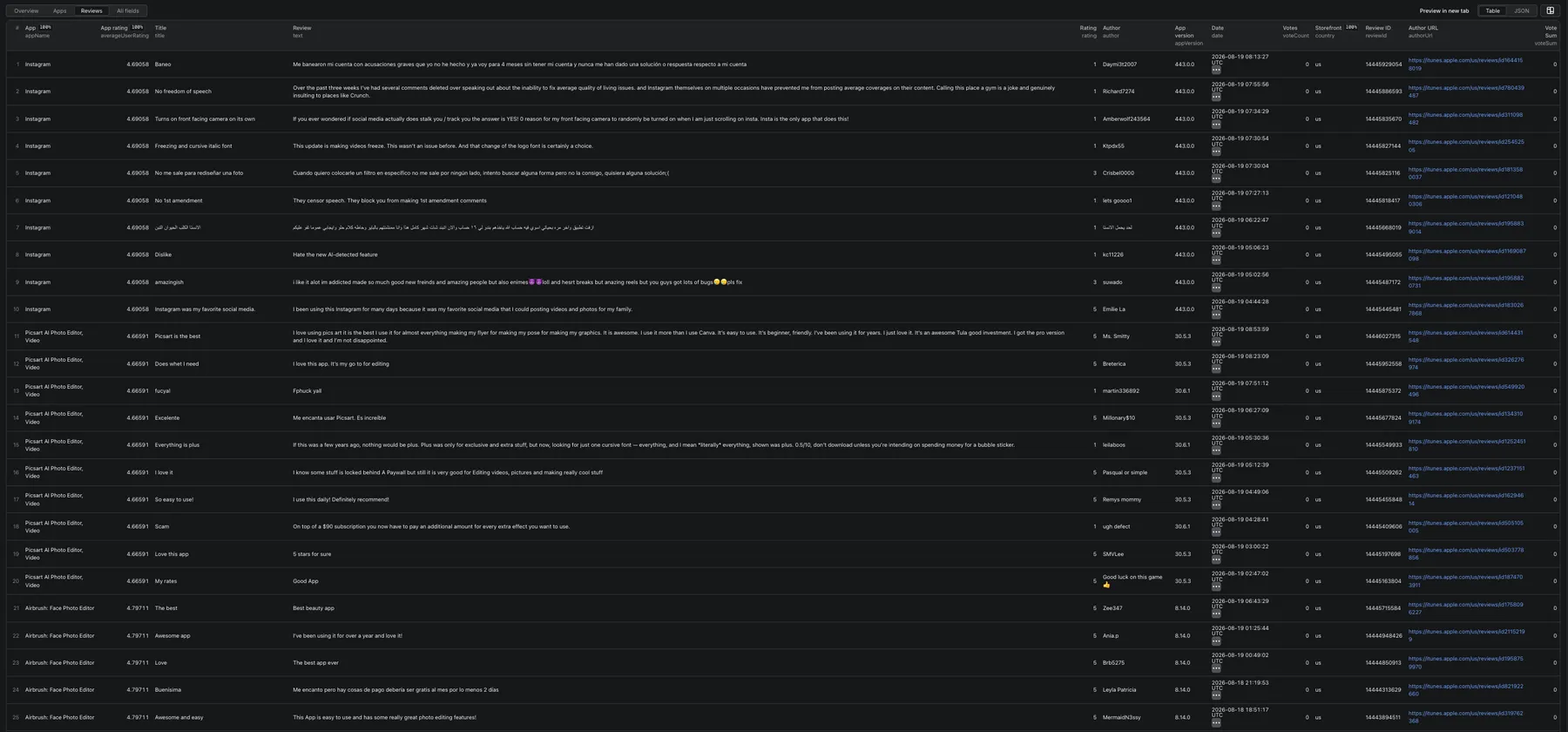This screenshot has height=732, width=1568.
Task: Switch view to Table mode
Action: pyautogui.click(x=1493, y=10)
